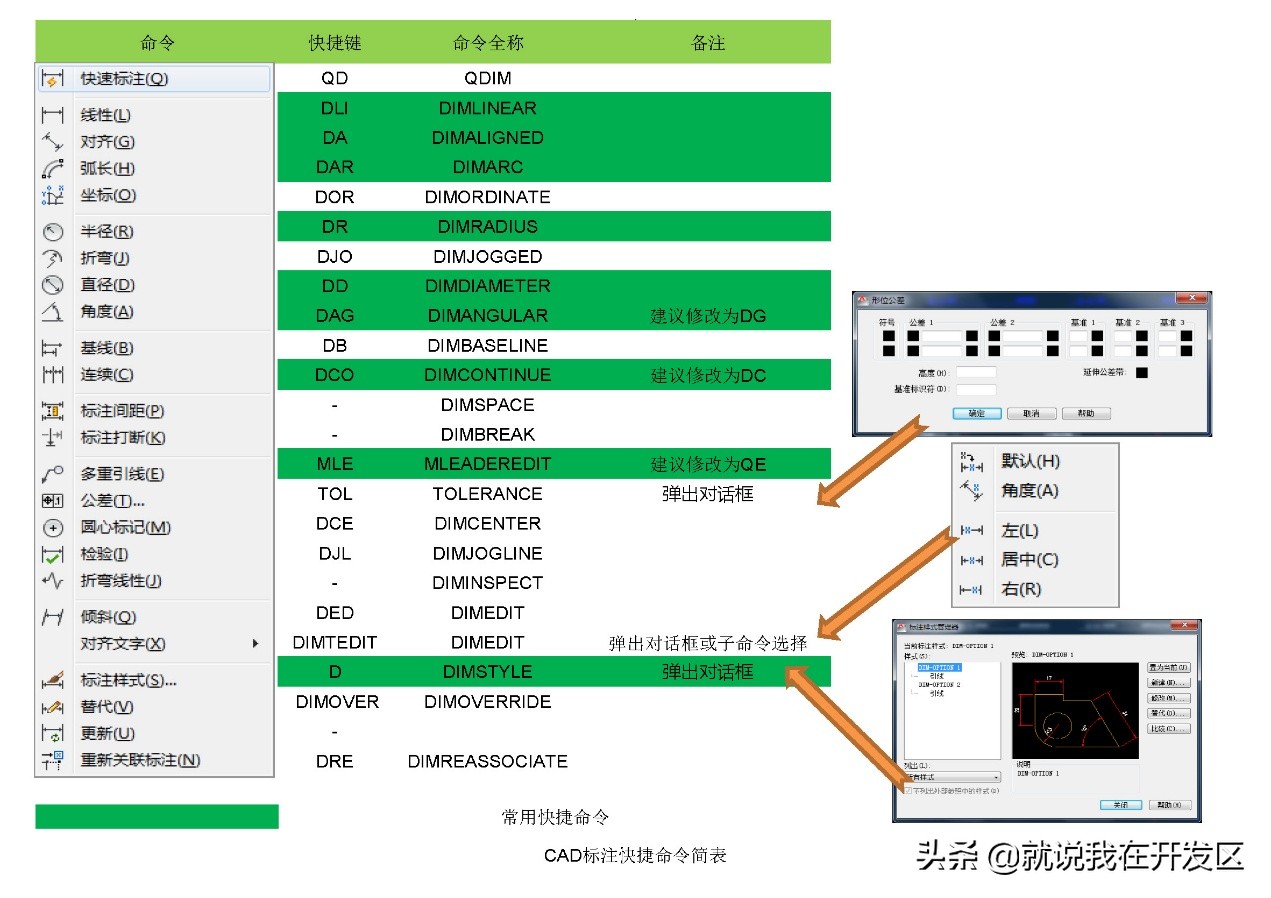Viewport: 1271px width, 898px height.
Task: Select the 角度 angular dimension icon
Action: click(50, 311)
